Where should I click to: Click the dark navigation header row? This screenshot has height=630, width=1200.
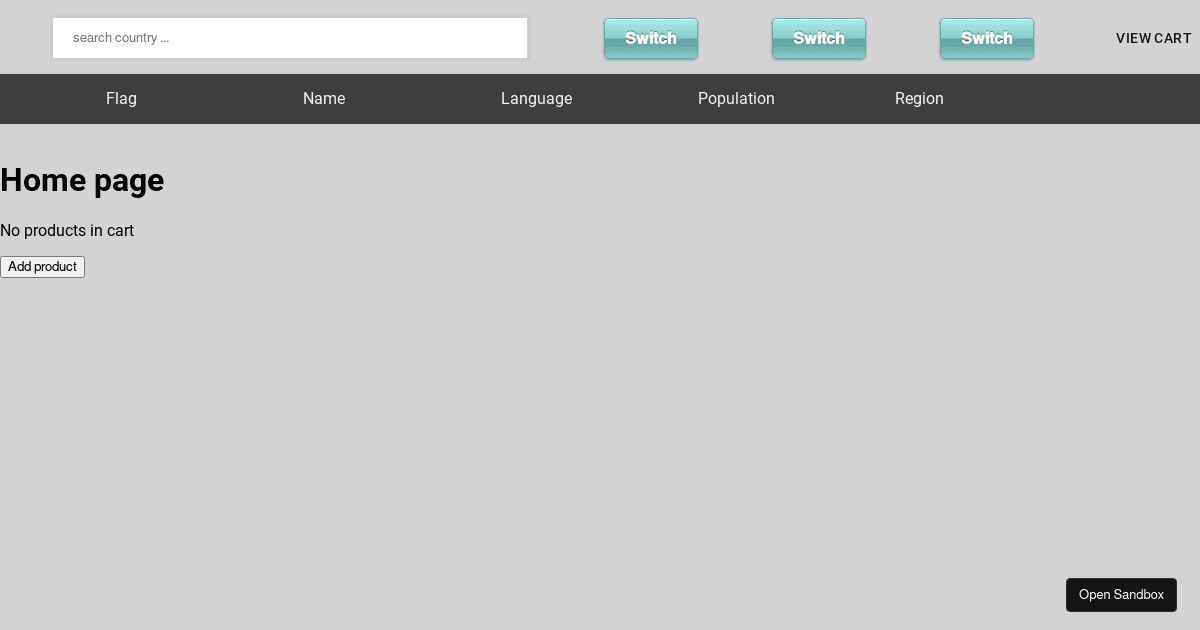(600, 98)
